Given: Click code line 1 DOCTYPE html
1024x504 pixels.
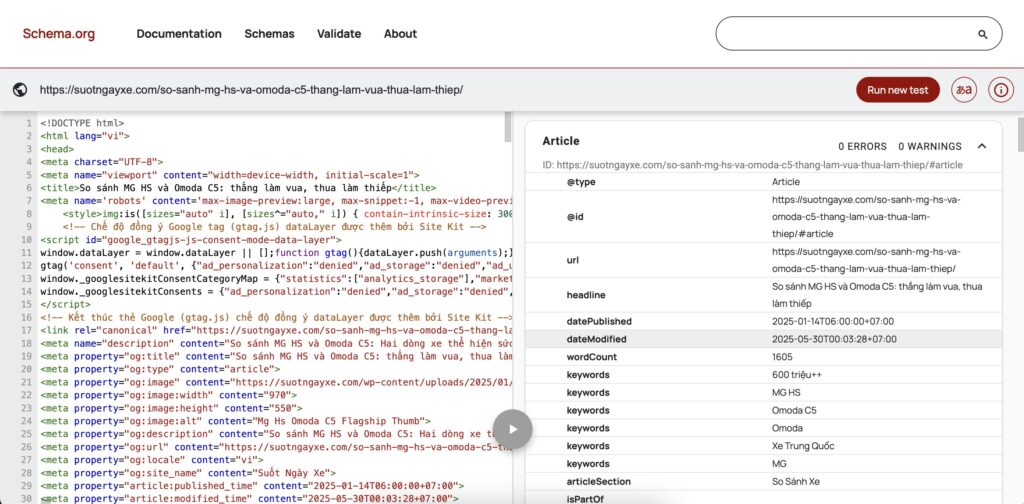Looking at the screenshot, I should (x=82, y=123).
